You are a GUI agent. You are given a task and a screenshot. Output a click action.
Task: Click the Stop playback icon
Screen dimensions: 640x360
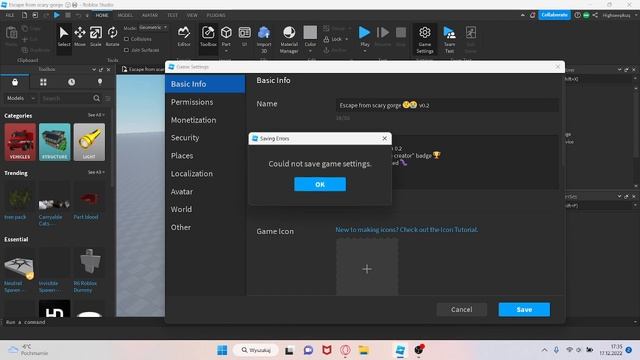coord(401,33)
